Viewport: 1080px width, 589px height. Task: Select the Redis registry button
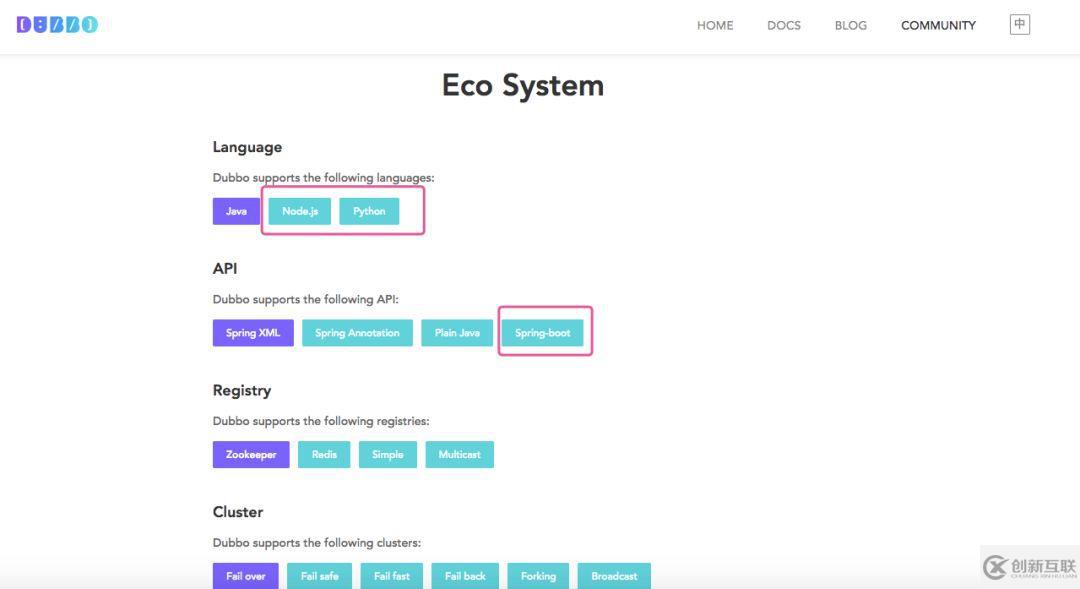(x=324, y=455)
